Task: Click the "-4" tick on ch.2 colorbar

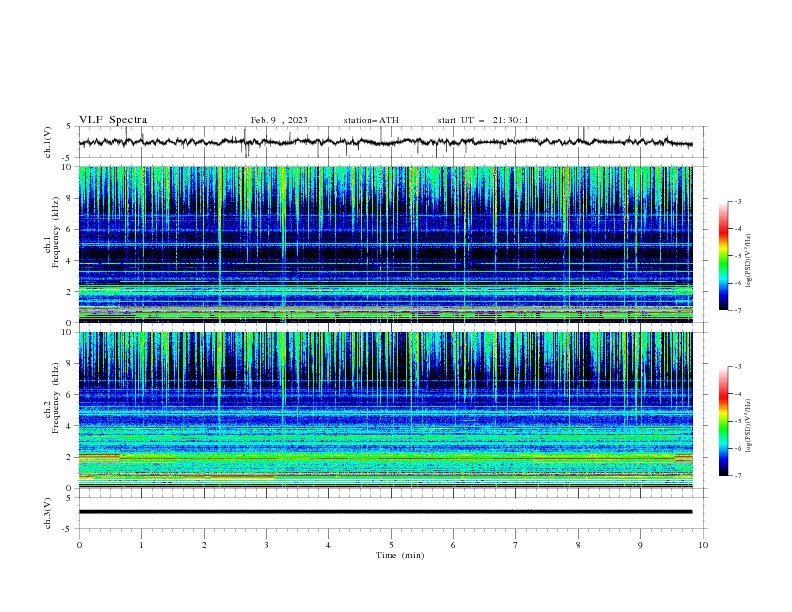Action: (737, 394)
